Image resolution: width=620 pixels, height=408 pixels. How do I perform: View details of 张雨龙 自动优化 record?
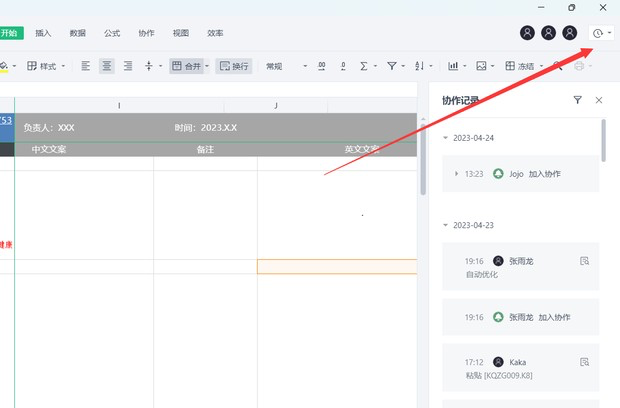click(584, 261)
